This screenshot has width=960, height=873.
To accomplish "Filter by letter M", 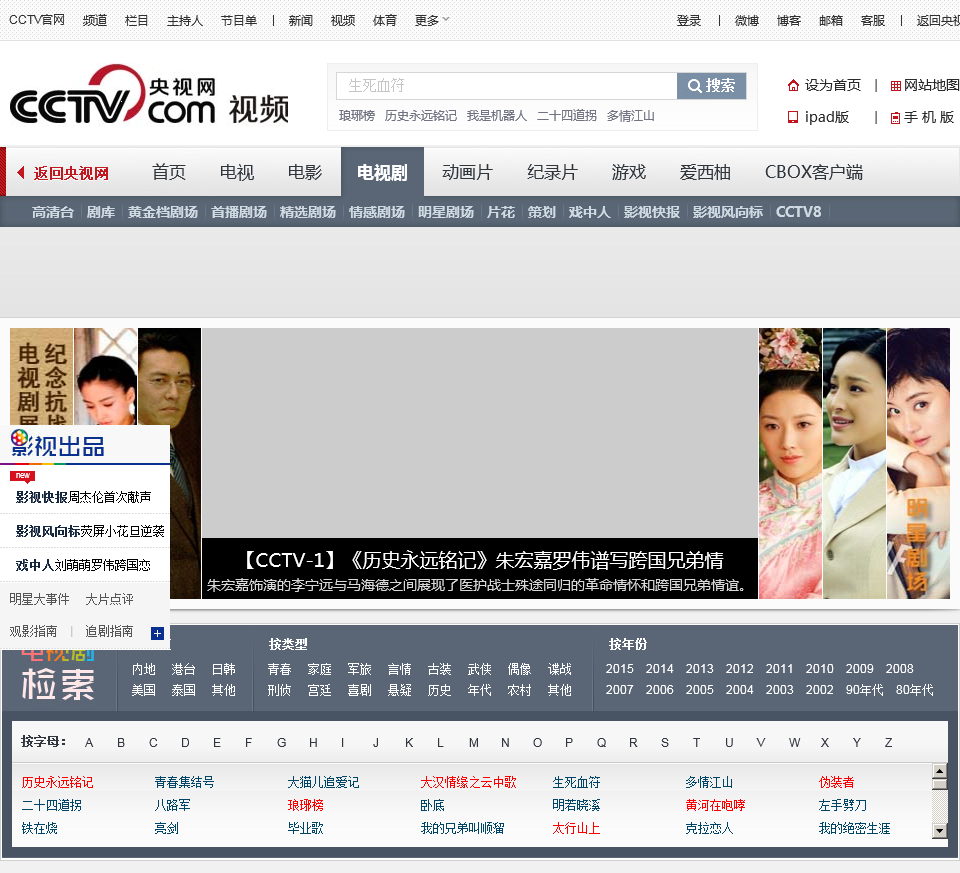I will [474, 743].
